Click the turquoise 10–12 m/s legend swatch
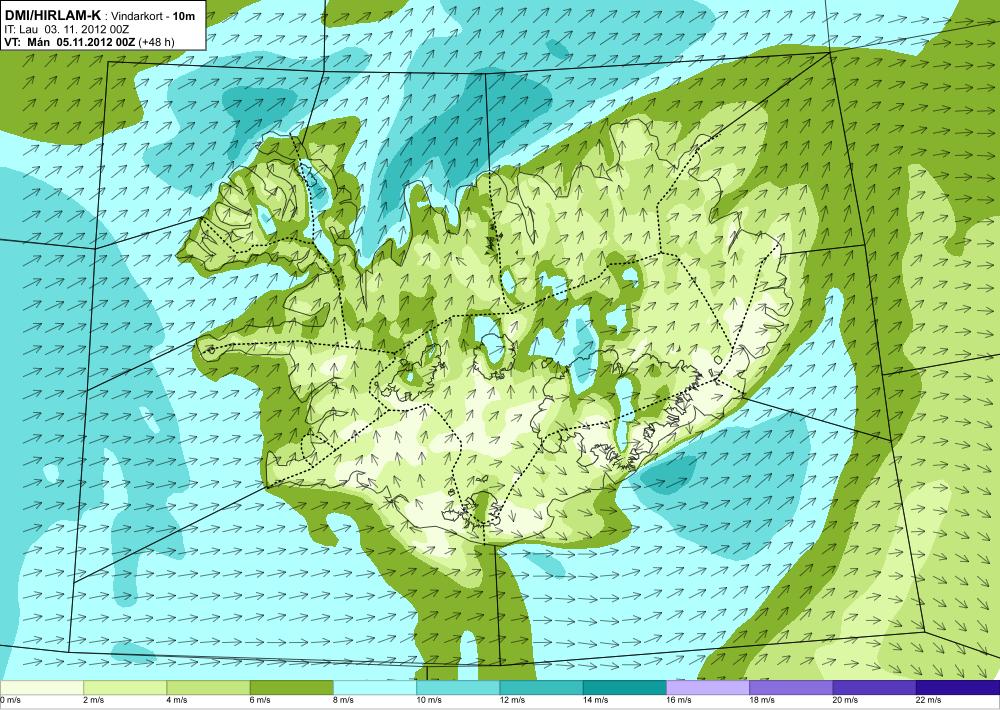This screenshot has width=1000, height=710. (x=458, y=688)
